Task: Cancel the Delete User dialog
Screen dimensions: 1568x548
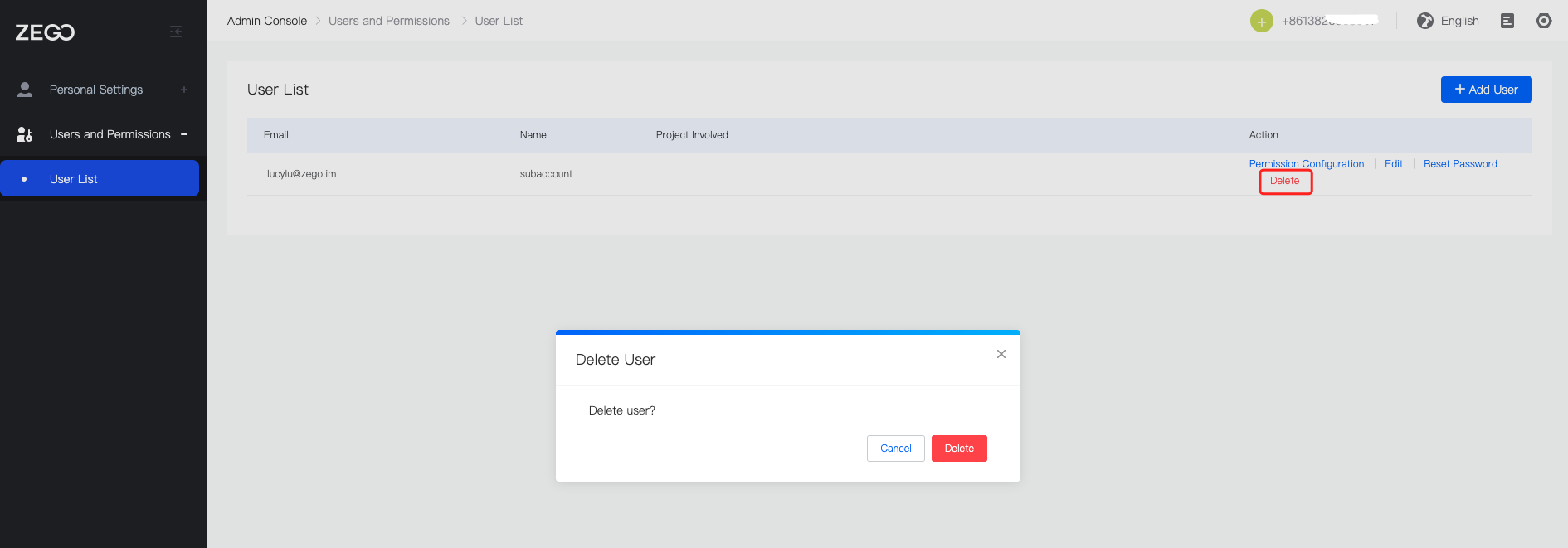Action: [x=895, y=449]
